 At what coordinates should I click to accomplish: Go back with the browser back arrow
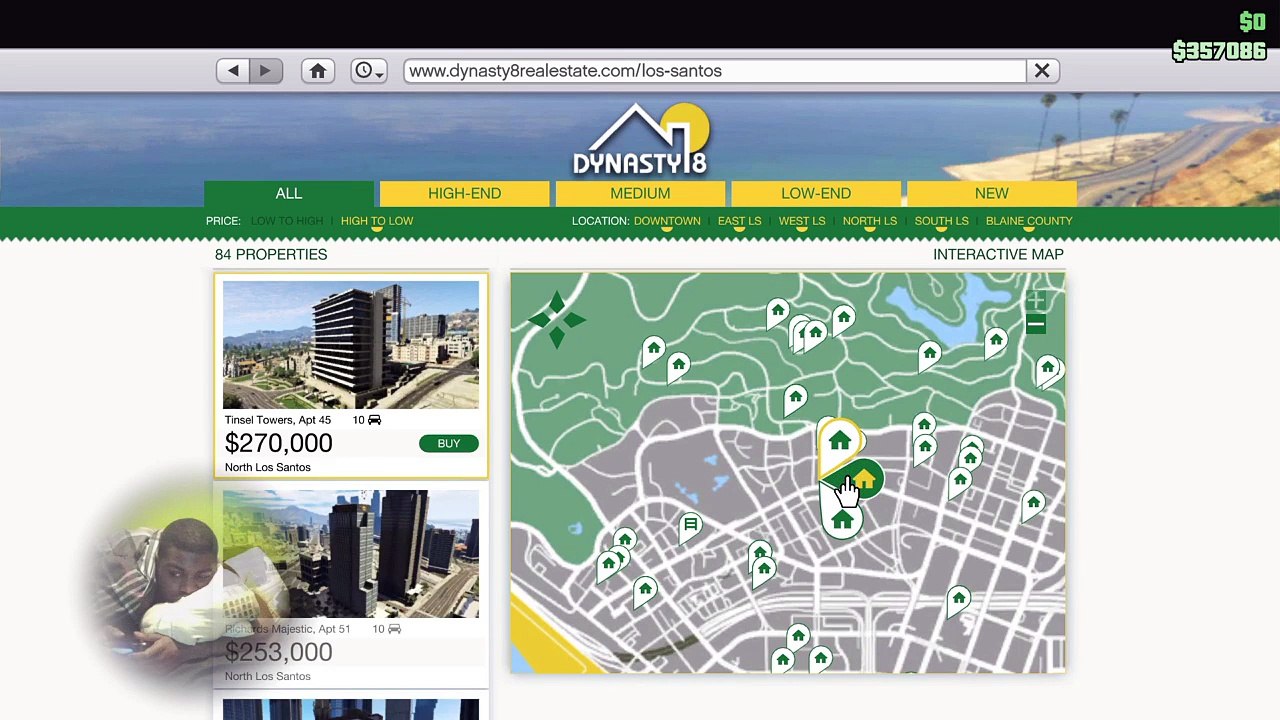coord(233,71)
